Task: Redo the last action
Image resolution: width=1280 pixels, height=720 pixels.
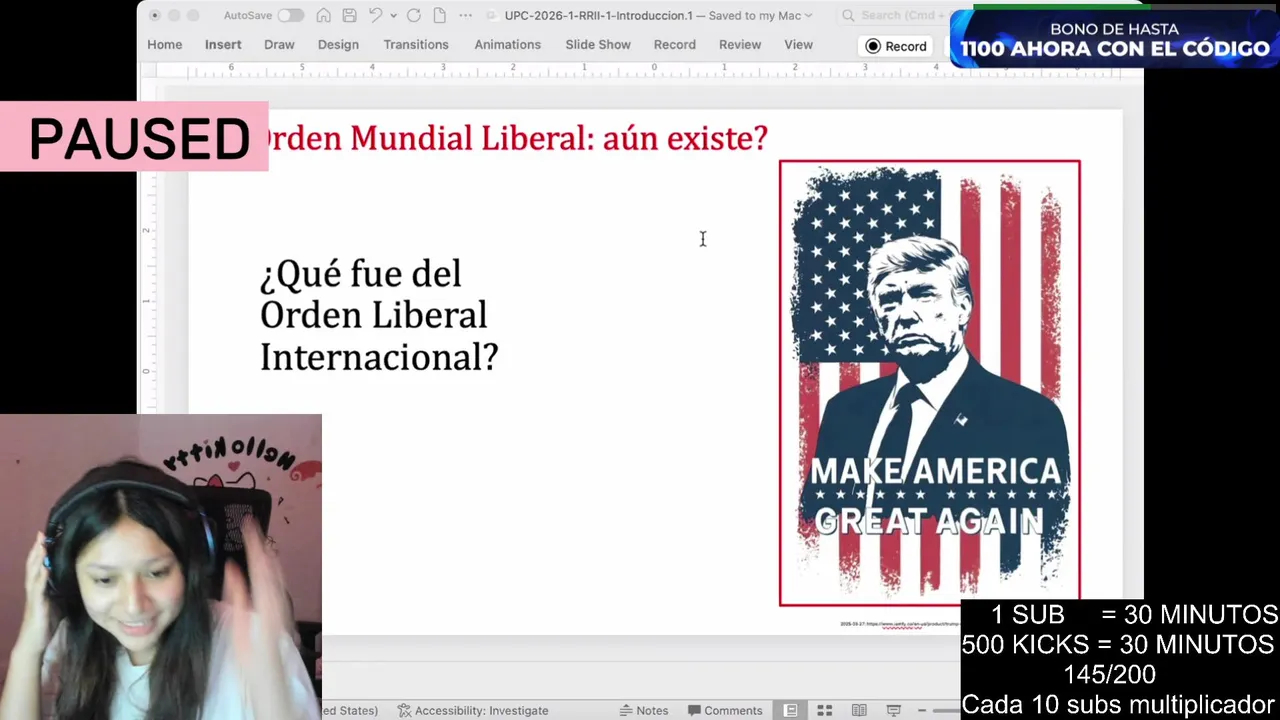Action: tap(413, 15)
